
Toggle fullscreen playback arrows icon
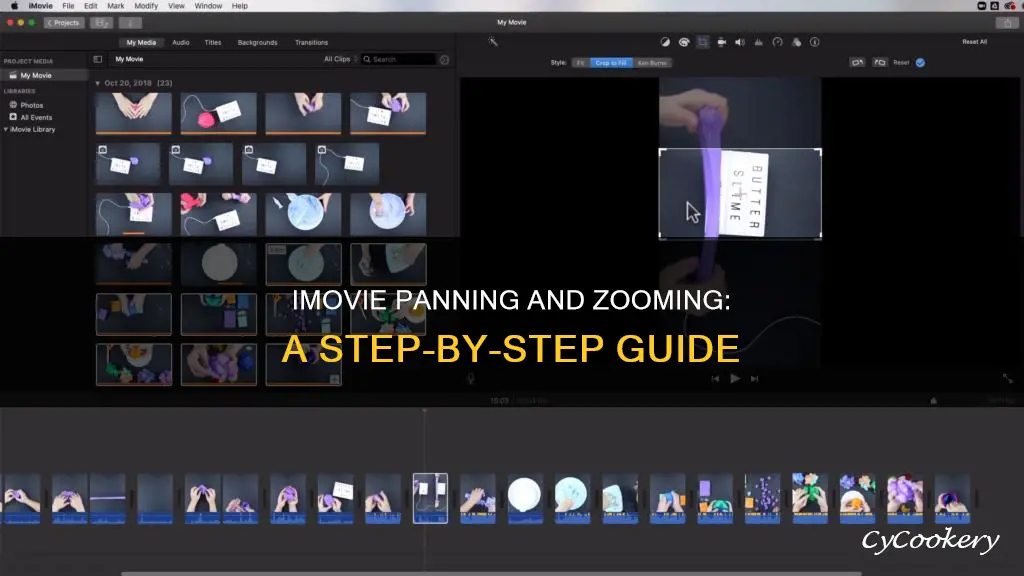click(x=1007, y=378)
